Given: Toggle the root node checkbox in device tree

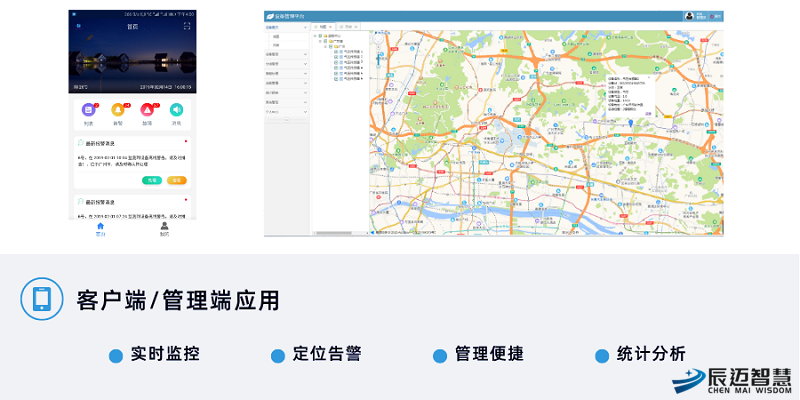Looking at the screenshot, I should [x=321, y=36].
